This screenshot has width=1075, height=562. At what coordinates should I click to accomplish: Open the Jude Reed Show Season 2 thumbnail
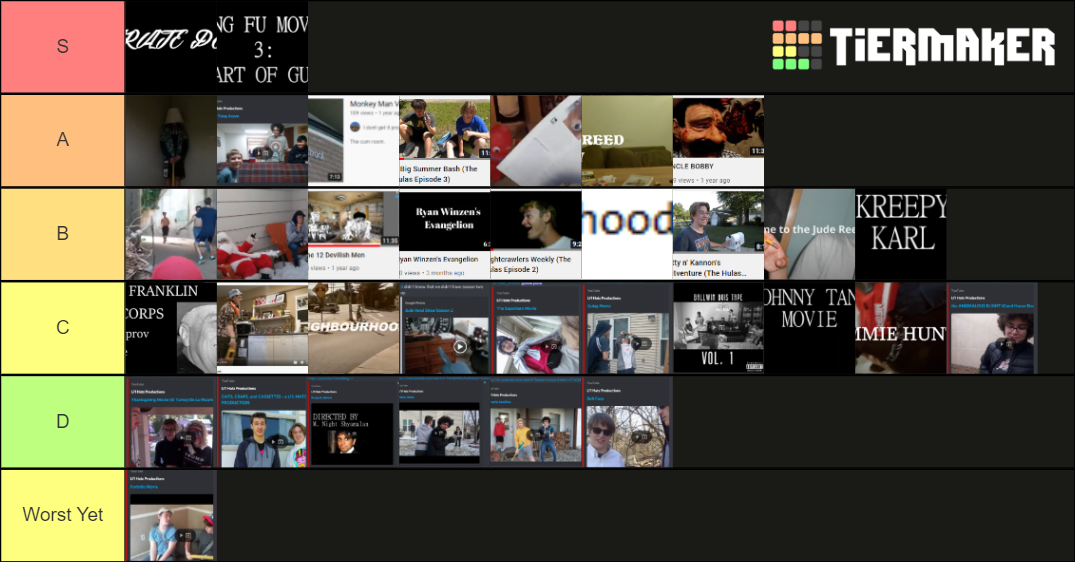click(x=445, y=328)
